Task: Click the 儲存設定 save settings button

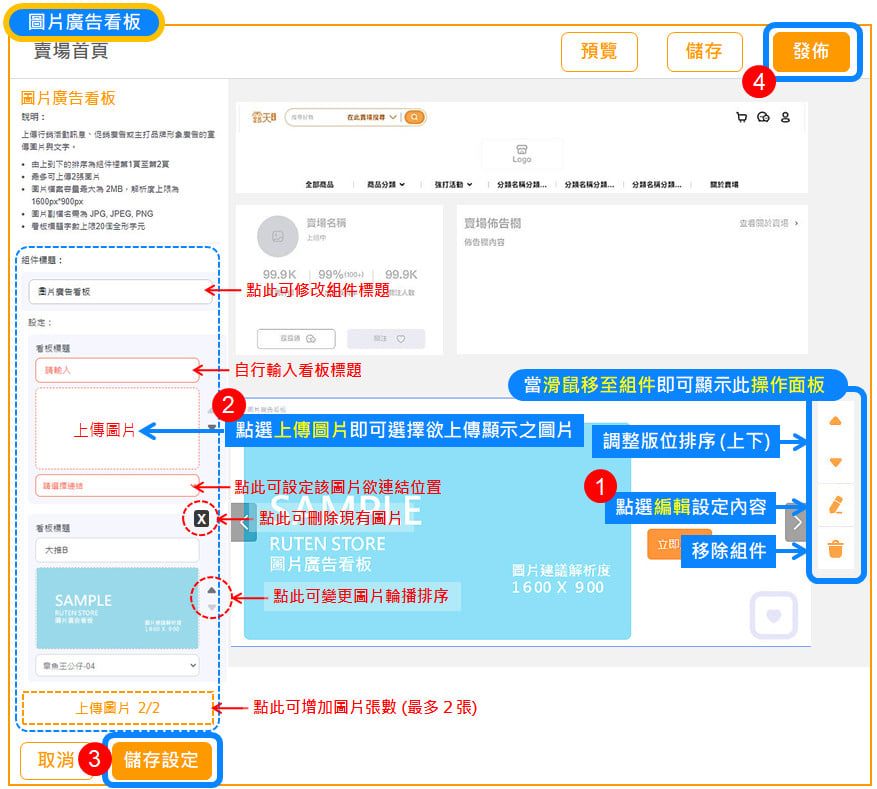Action: (161, 760)
